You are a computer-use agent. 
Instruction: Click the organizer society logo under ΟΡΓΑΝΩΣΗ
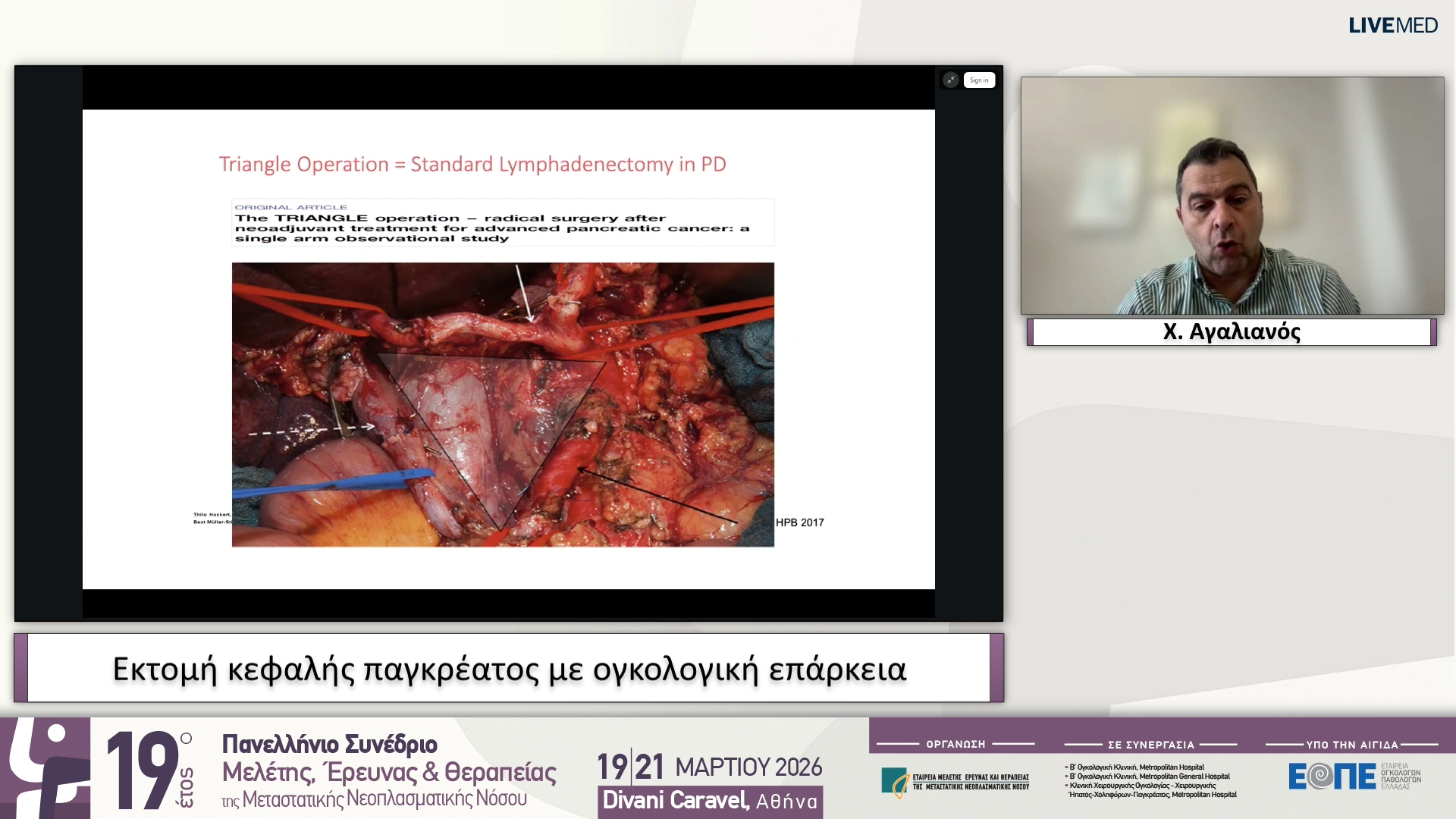coord(955,782)
